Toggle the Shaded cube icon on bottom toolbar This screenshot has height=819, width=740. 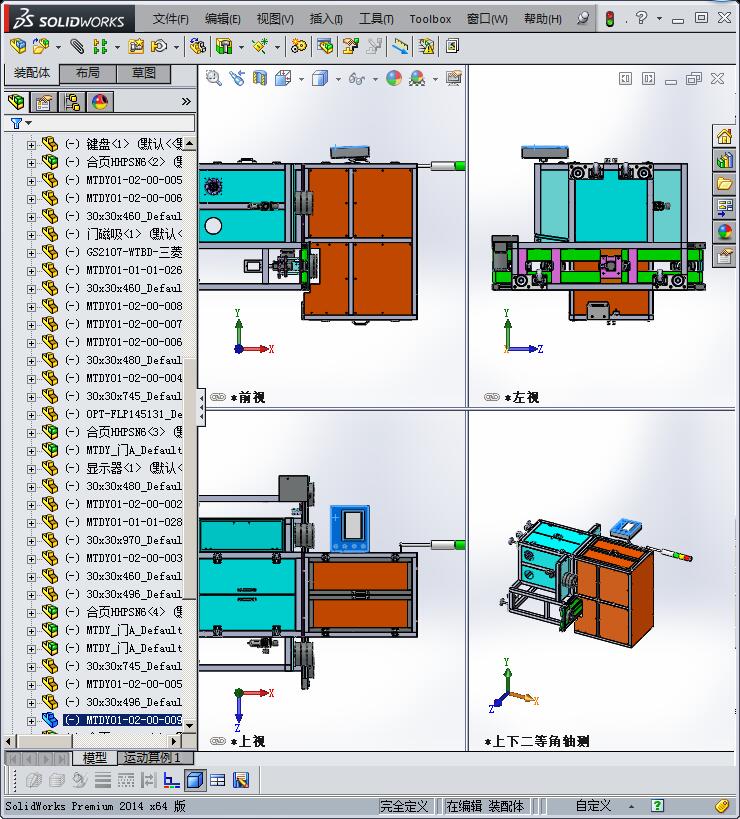195,780
